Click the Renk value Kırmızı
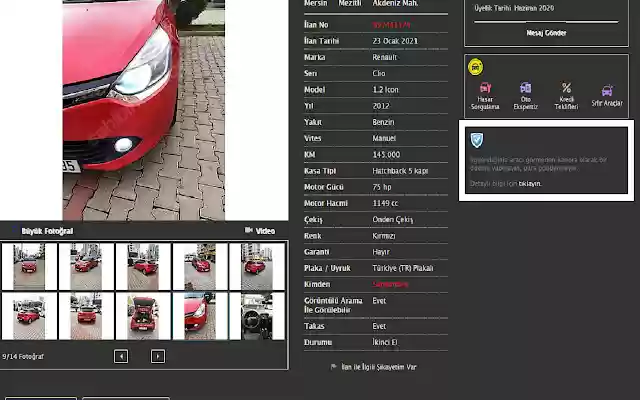The image size is (640, 400). point(384,236)
